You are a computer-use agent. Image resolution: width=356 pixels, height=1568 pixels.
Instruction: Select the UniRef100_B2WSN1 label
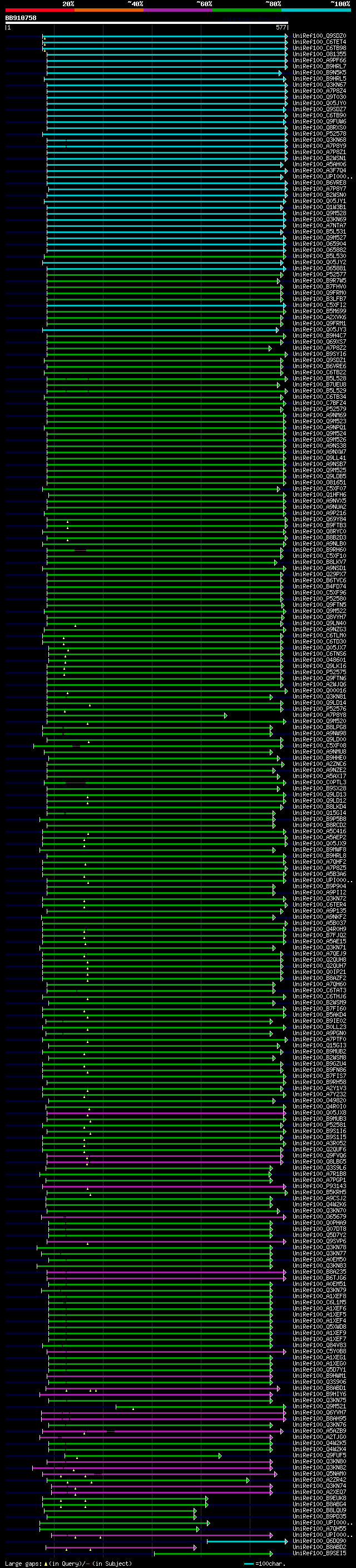pos(319,159)
